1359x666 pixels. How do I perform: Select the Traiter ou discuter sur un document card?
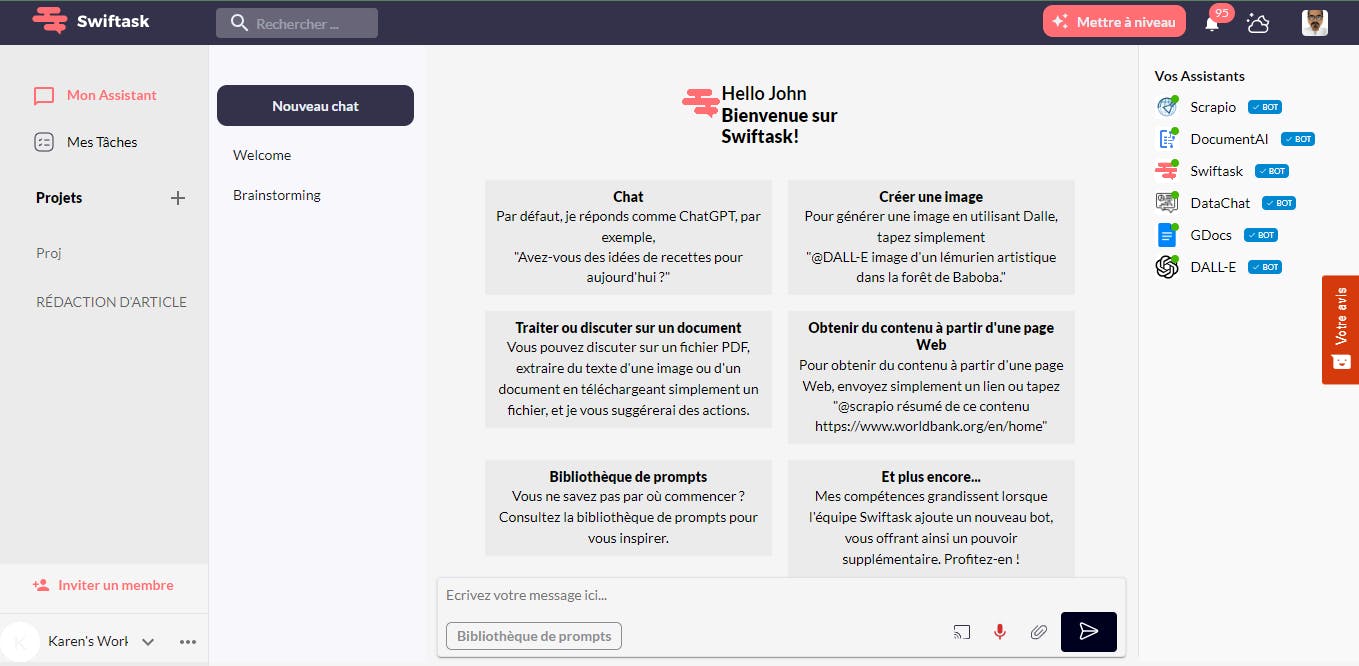pyautogui.click(x=628, y=369)
